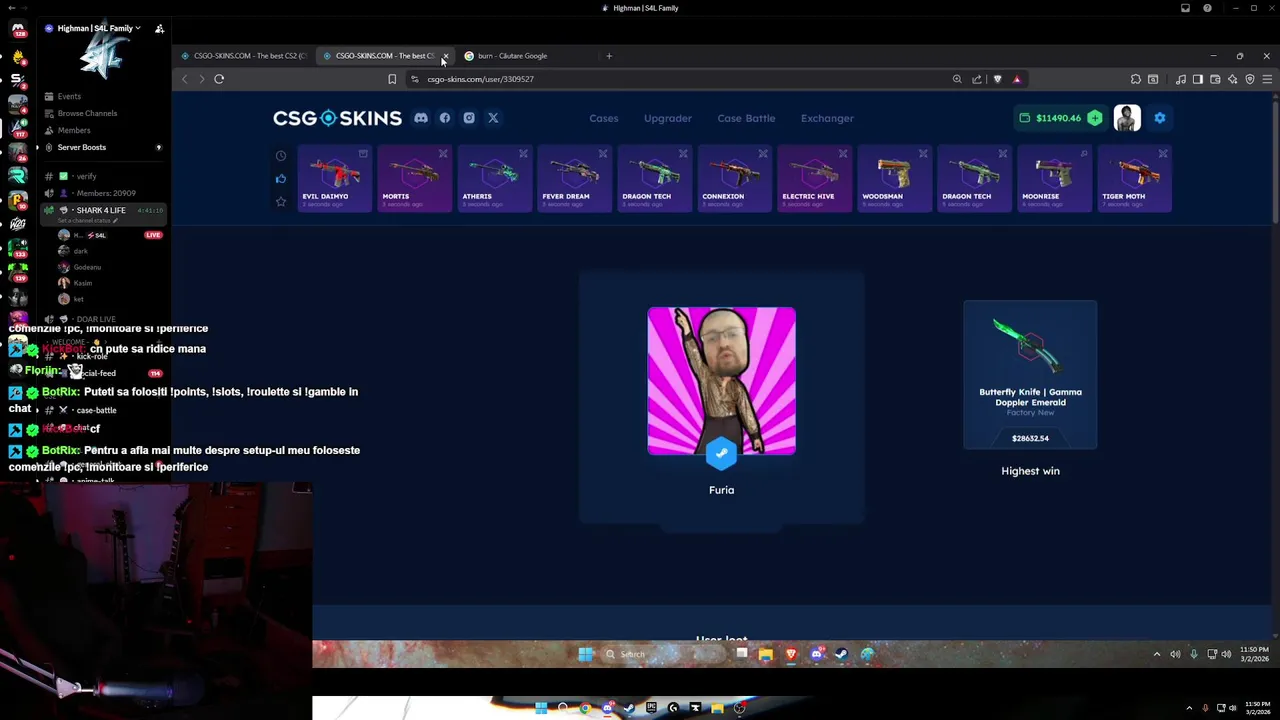Open the browser main hamburger menu
The height and width of the screenshot is (720, 1280).
(1267, 79)
